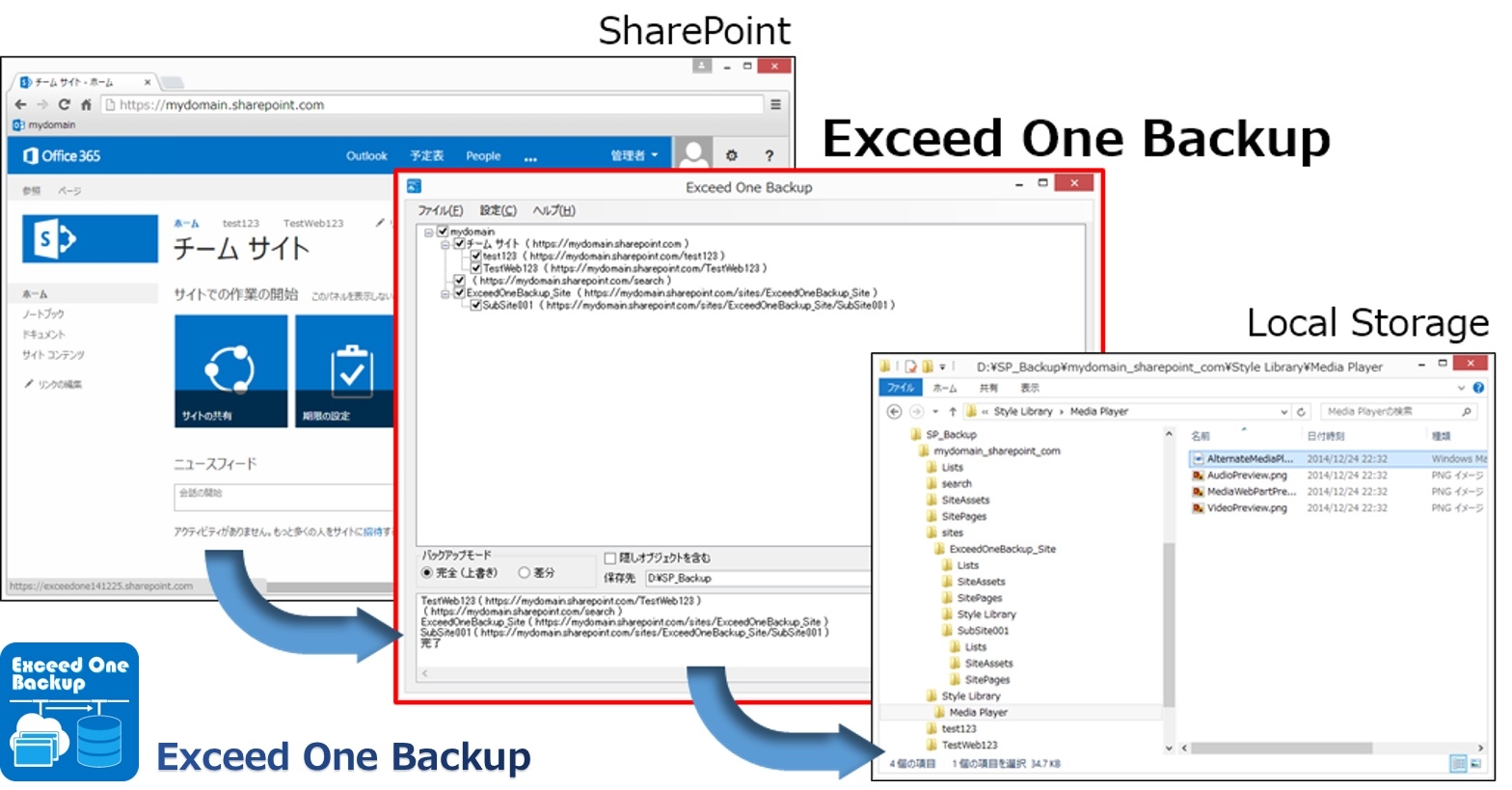Click Explorer back arrow button

pos(894,412)
